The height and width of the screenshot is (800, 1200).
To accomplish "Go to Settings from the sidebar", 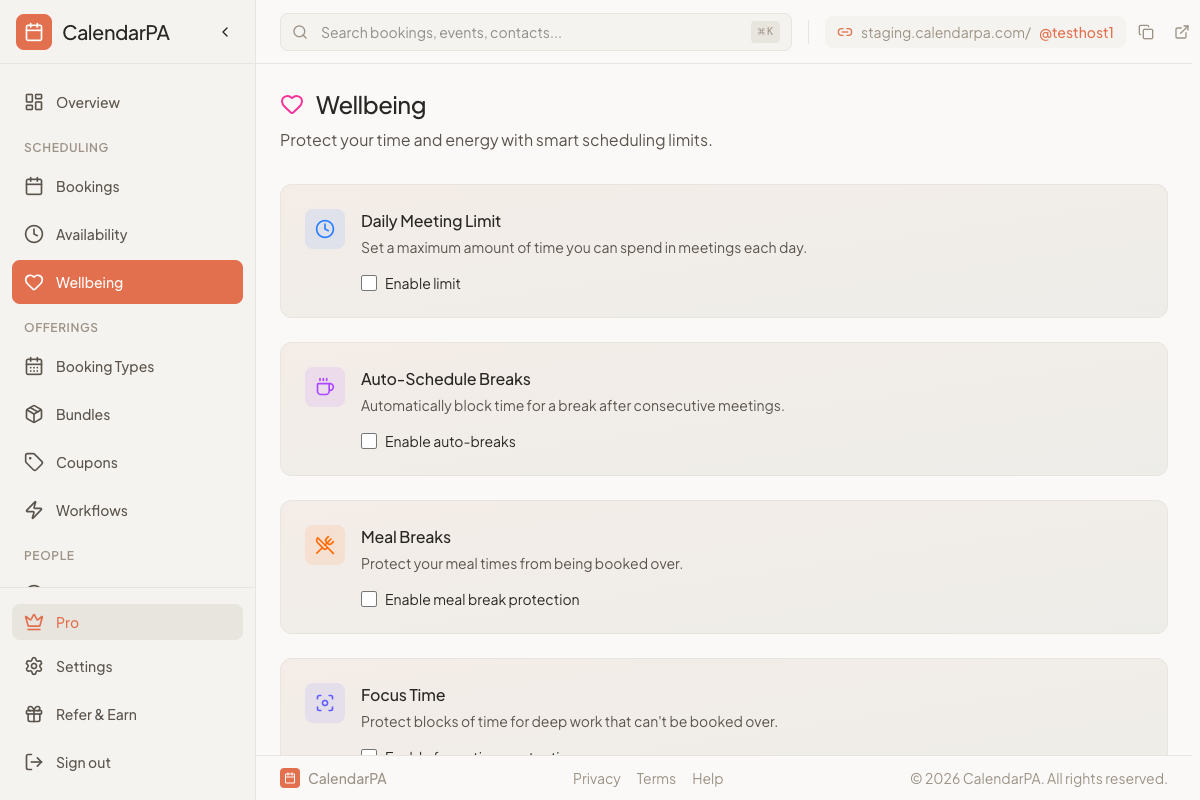I will [x=84, y=666].
